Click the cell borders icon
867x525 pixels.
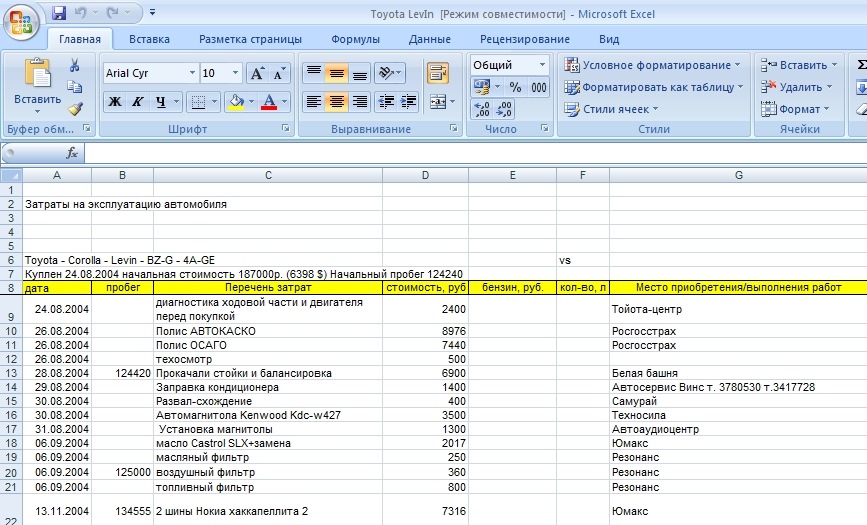point(197,102)
